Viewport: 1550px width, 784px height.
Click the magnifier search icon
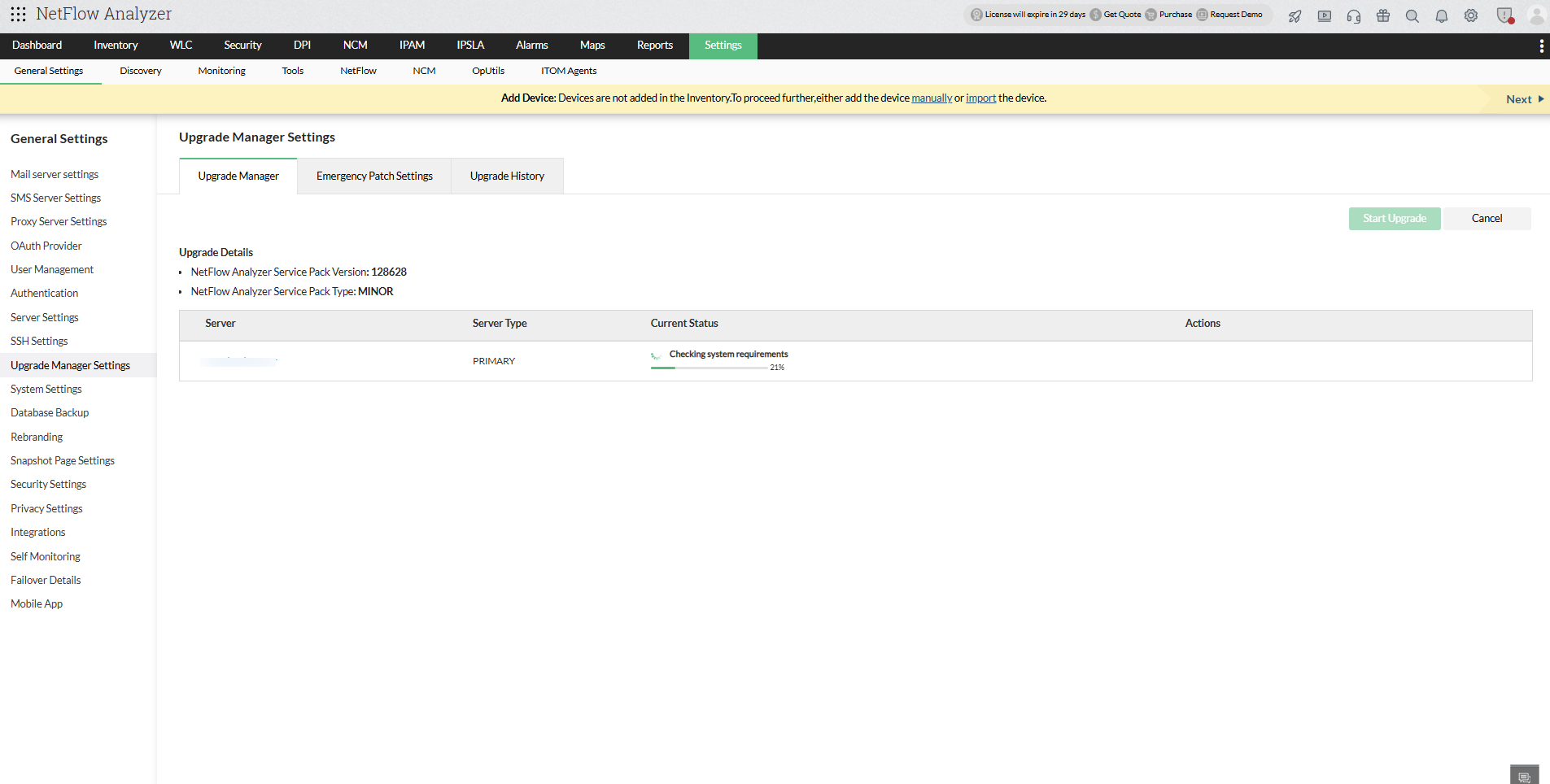coord(1412,15)
